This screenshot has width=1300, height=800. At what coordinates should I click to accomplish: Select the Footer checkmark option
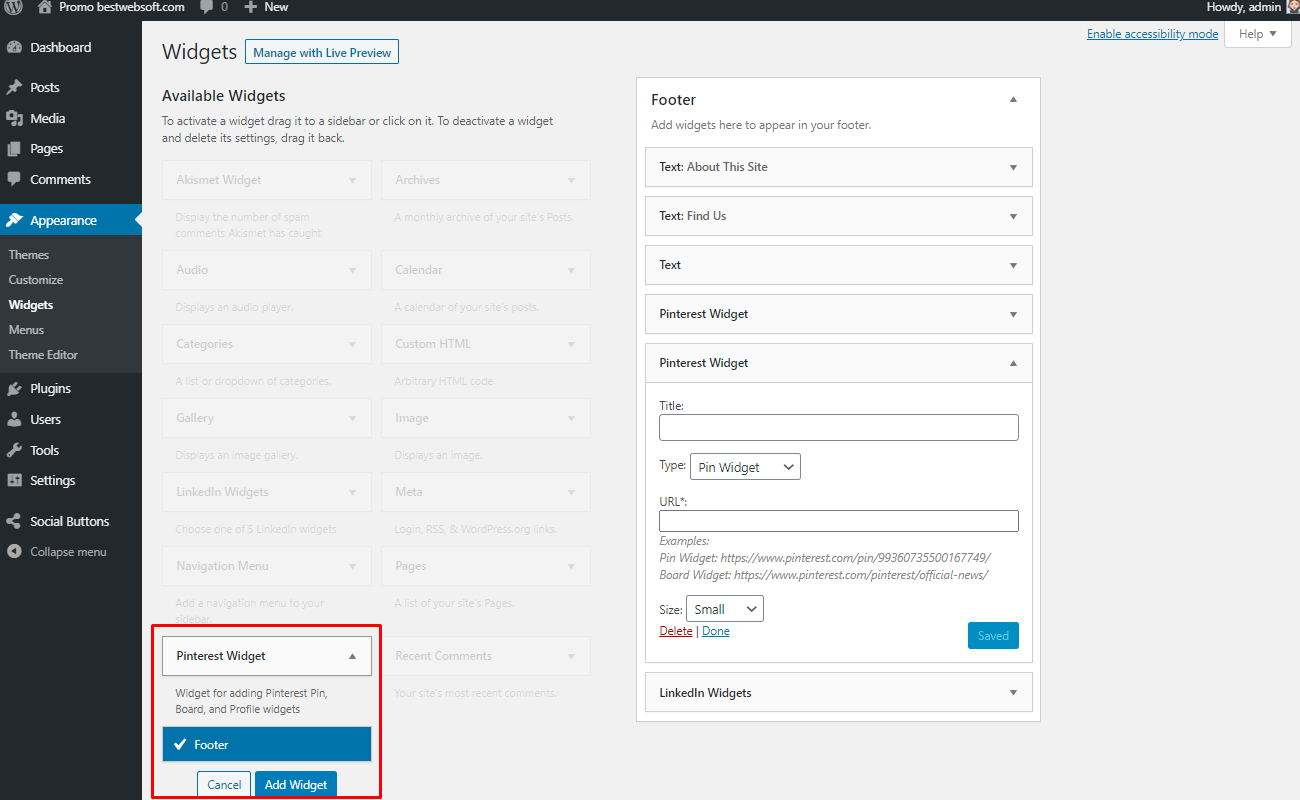click(267, 744)
